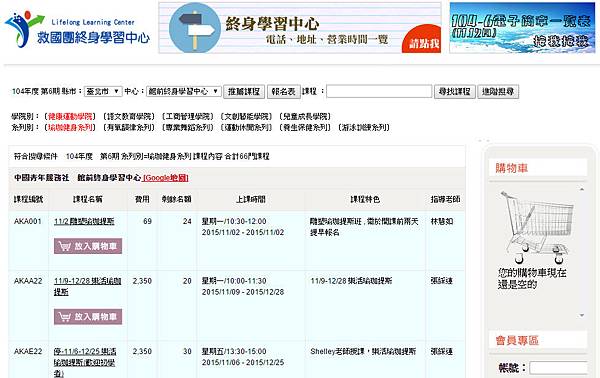Open the Google地圖 map link
This screenshot has width=600, height=378.
coord(166,178)
